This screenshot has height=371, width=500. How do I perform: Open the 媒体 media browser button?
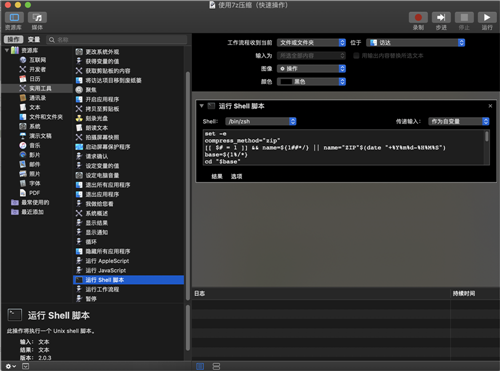coord(37,17)
